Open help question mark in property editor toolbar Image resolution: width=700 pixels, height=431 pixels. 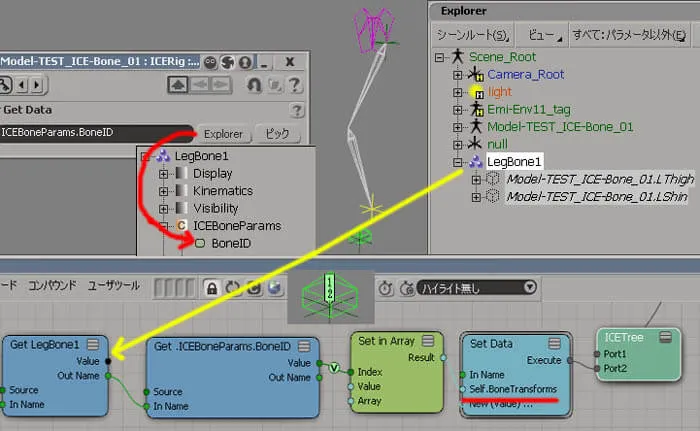pyautogui.click(x=295, y=85)
